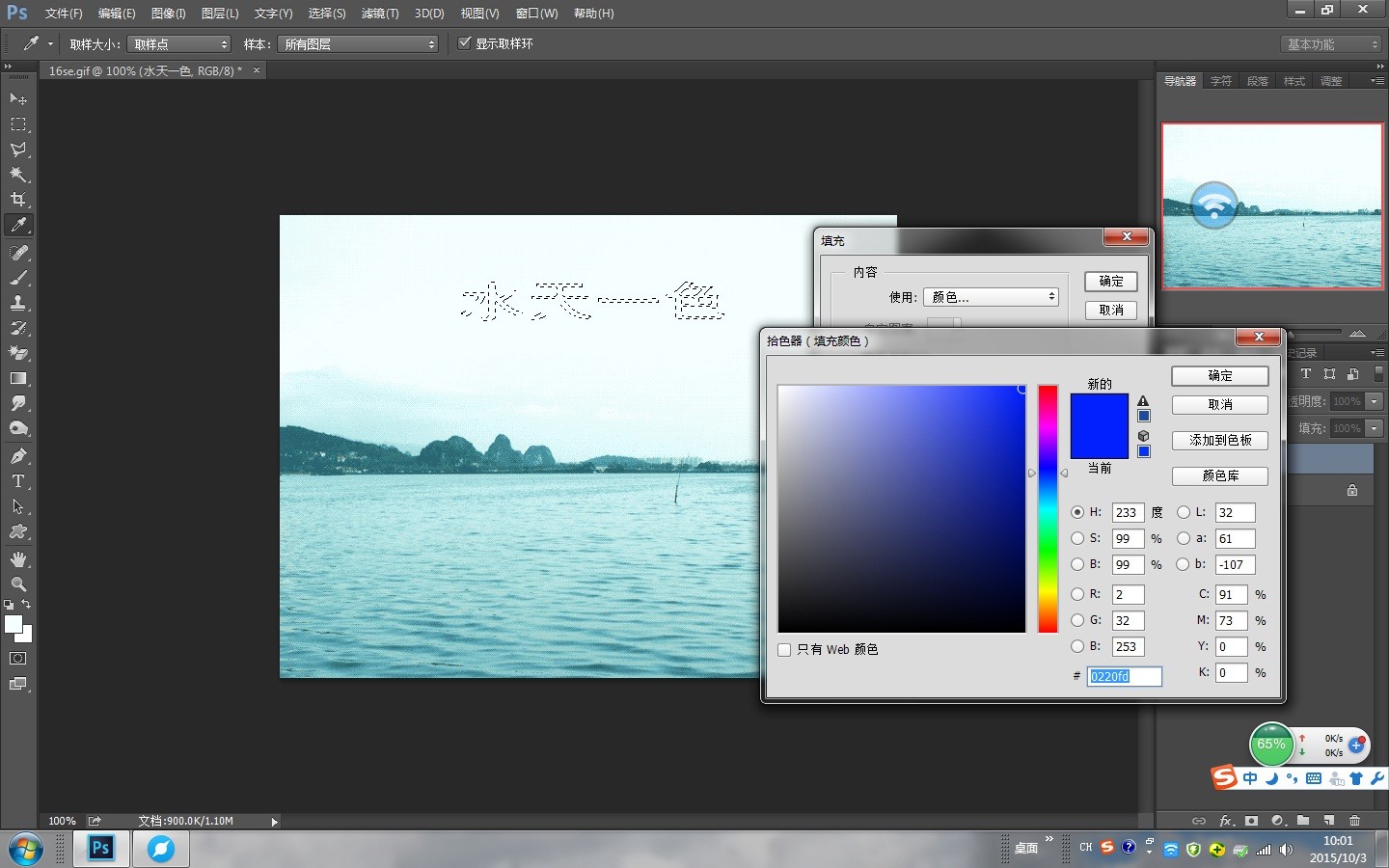Switch to the Character panel tab
The height and width of the screenshot is (868, 1389).
coord(1221,81)
